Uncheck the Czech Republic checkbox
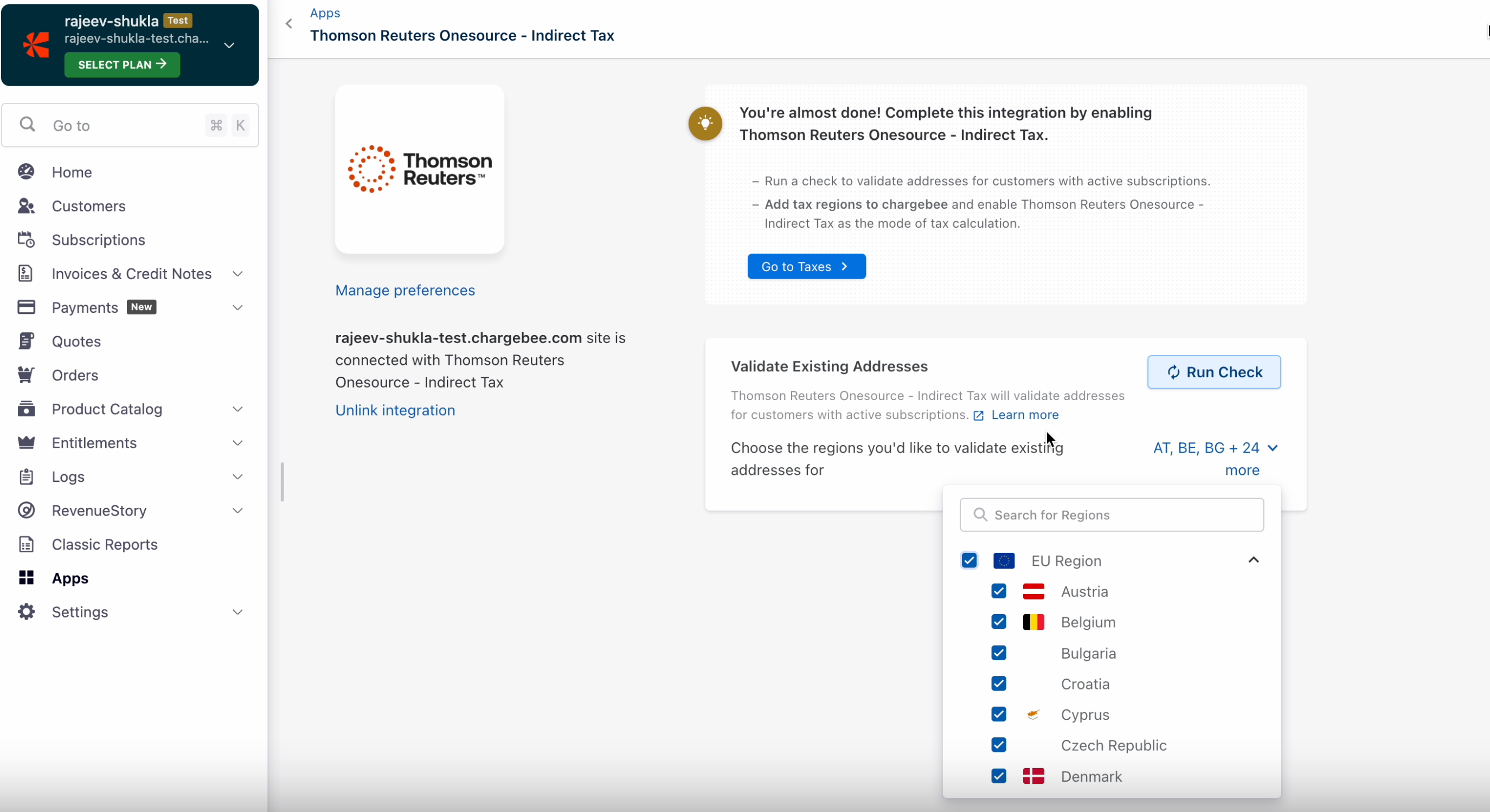Image resolution: width=1490 pixels, height=812 pixels. click(x=999, y=745)
